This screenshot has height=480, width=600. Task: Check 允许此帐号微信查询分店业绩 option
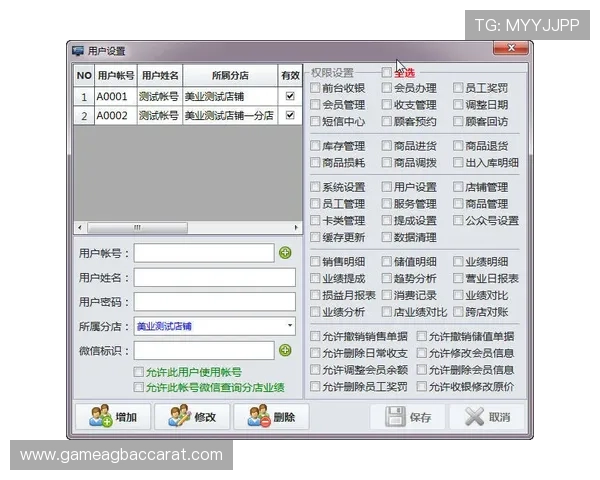pyautogui.click(x=139, y=387)
